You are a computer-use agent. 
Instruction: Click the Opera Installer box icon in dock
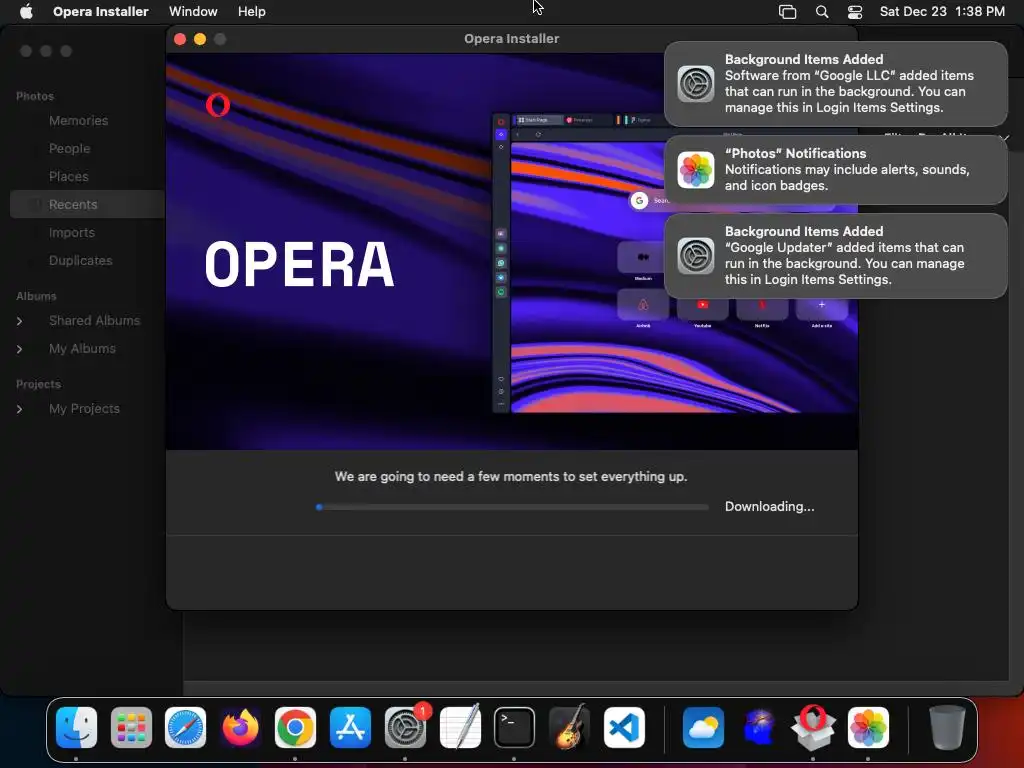[813, 728]
